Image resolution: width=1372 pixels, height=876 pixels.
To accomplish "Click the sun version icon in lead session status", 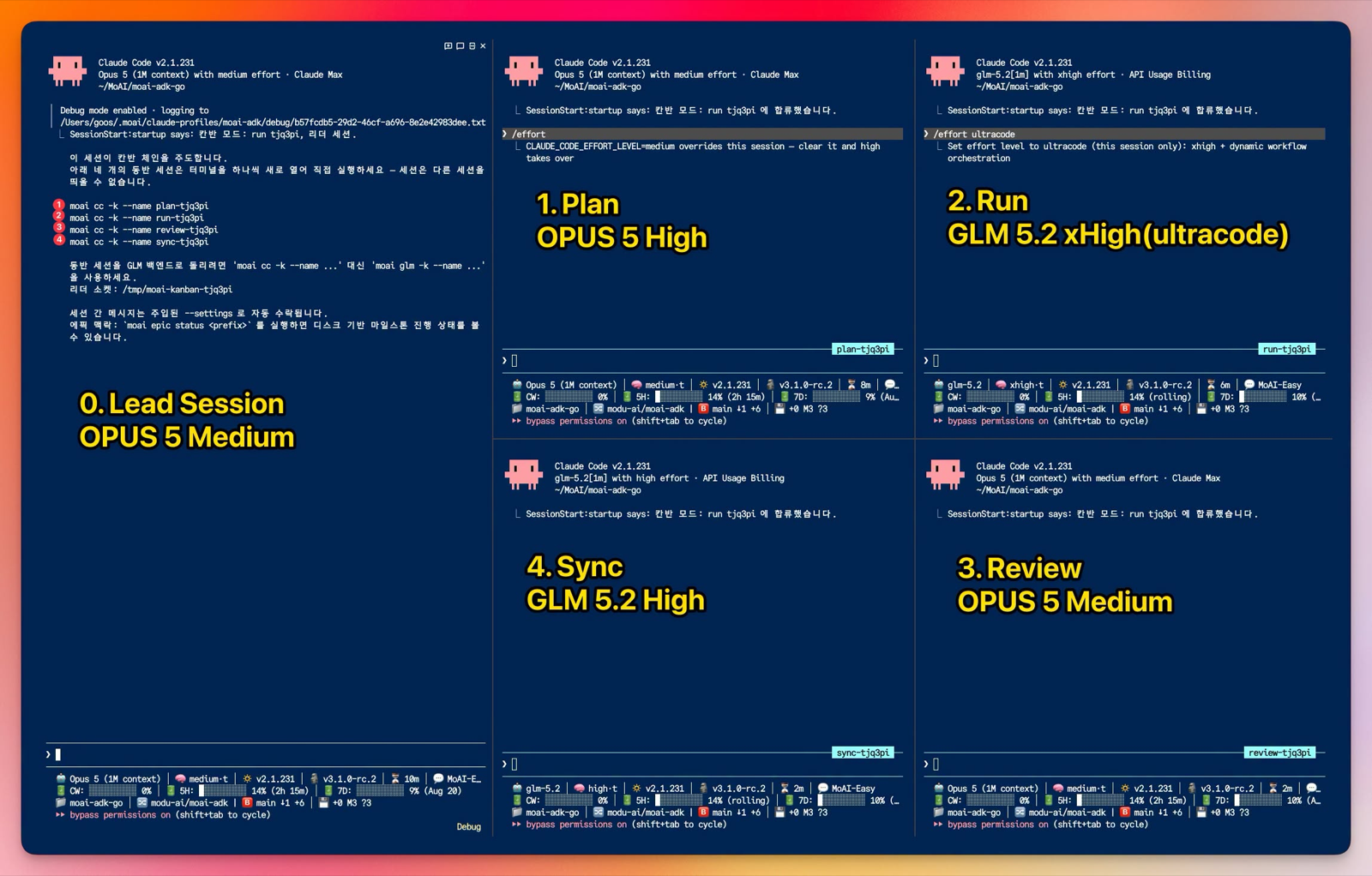I will coord(247,779).
